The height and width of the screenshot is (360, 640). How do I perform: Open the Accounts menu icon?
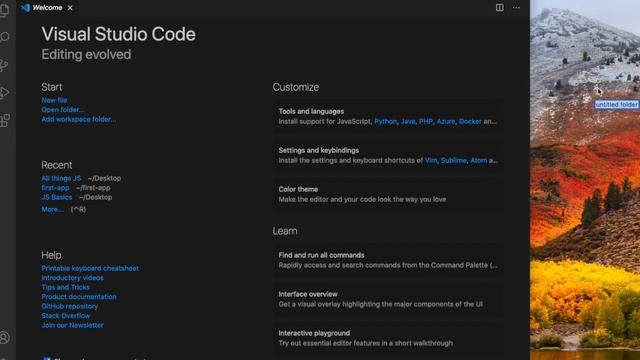(4, 338)
